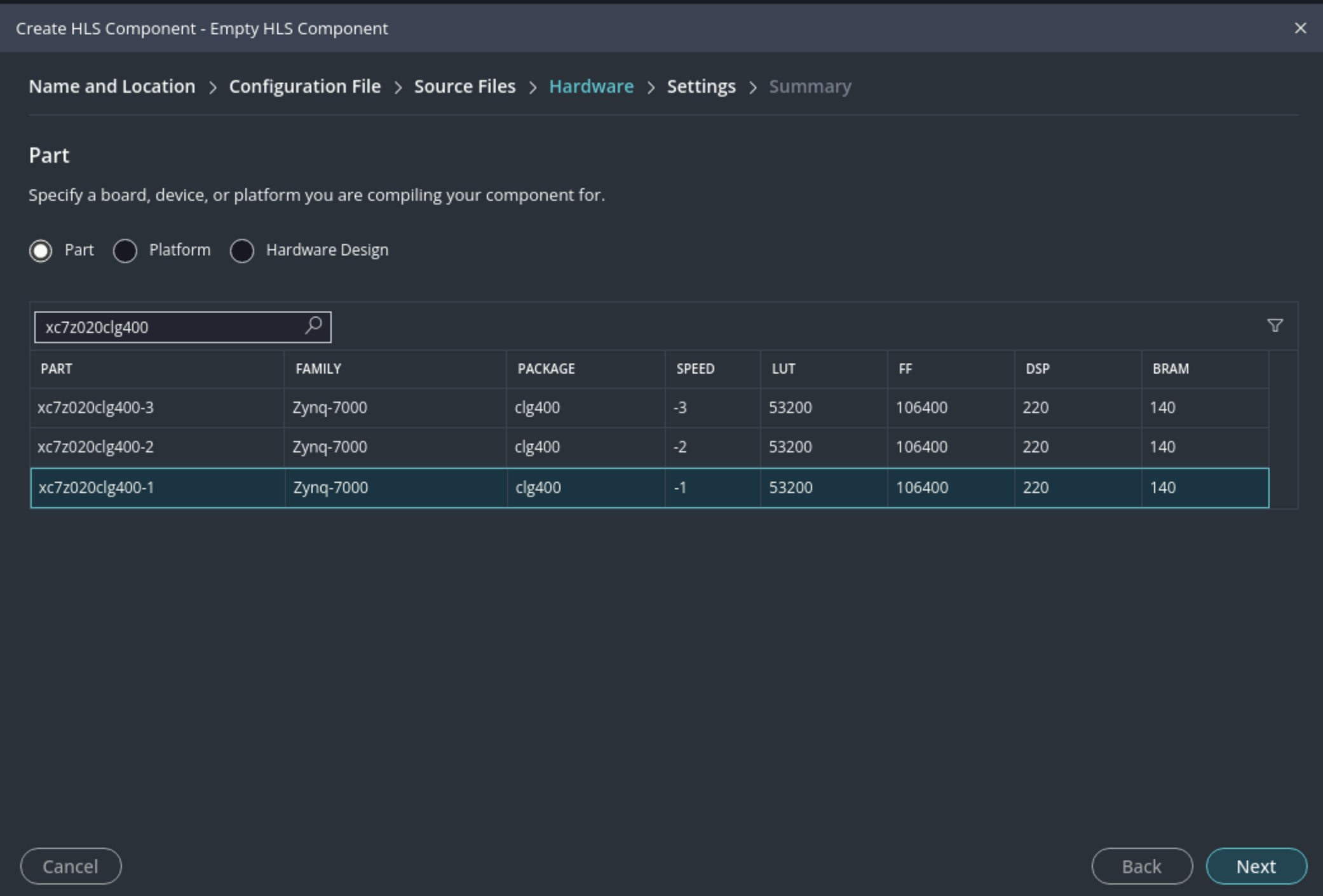Open the Summary step
Image resolution: width=1323 pixels, height=896 pixels.
click(810, 86)
